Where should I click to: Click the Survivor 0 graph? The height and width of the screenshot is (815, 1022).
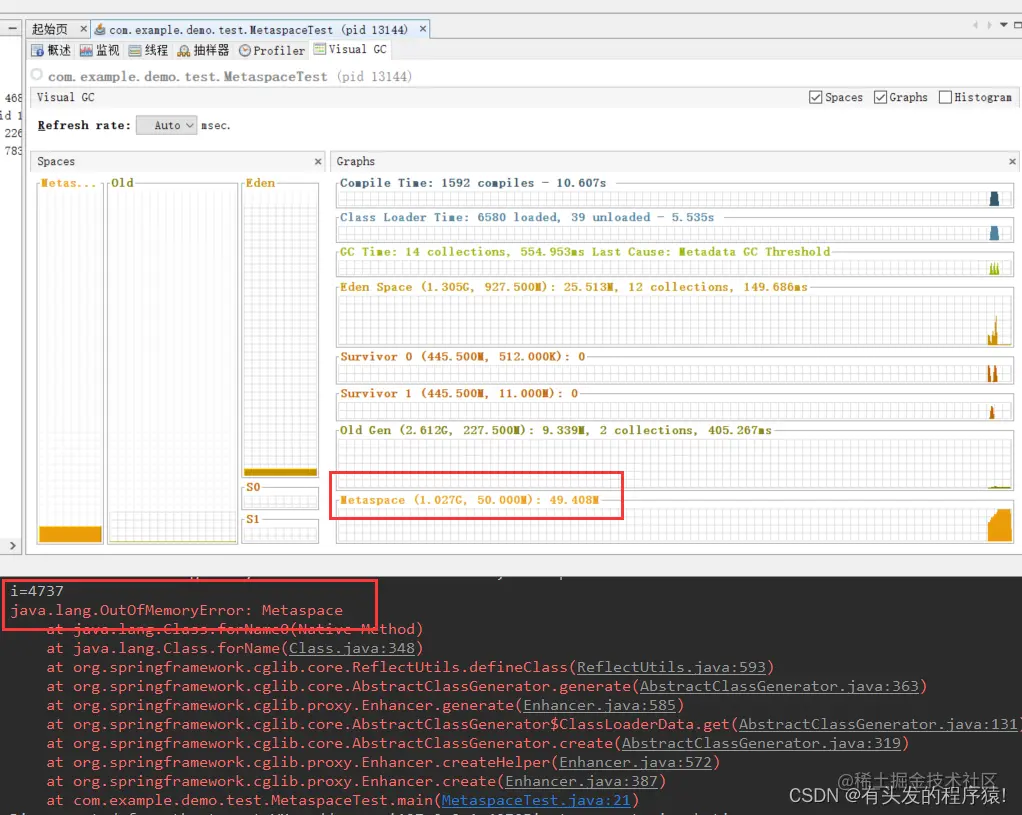(675, 374)
